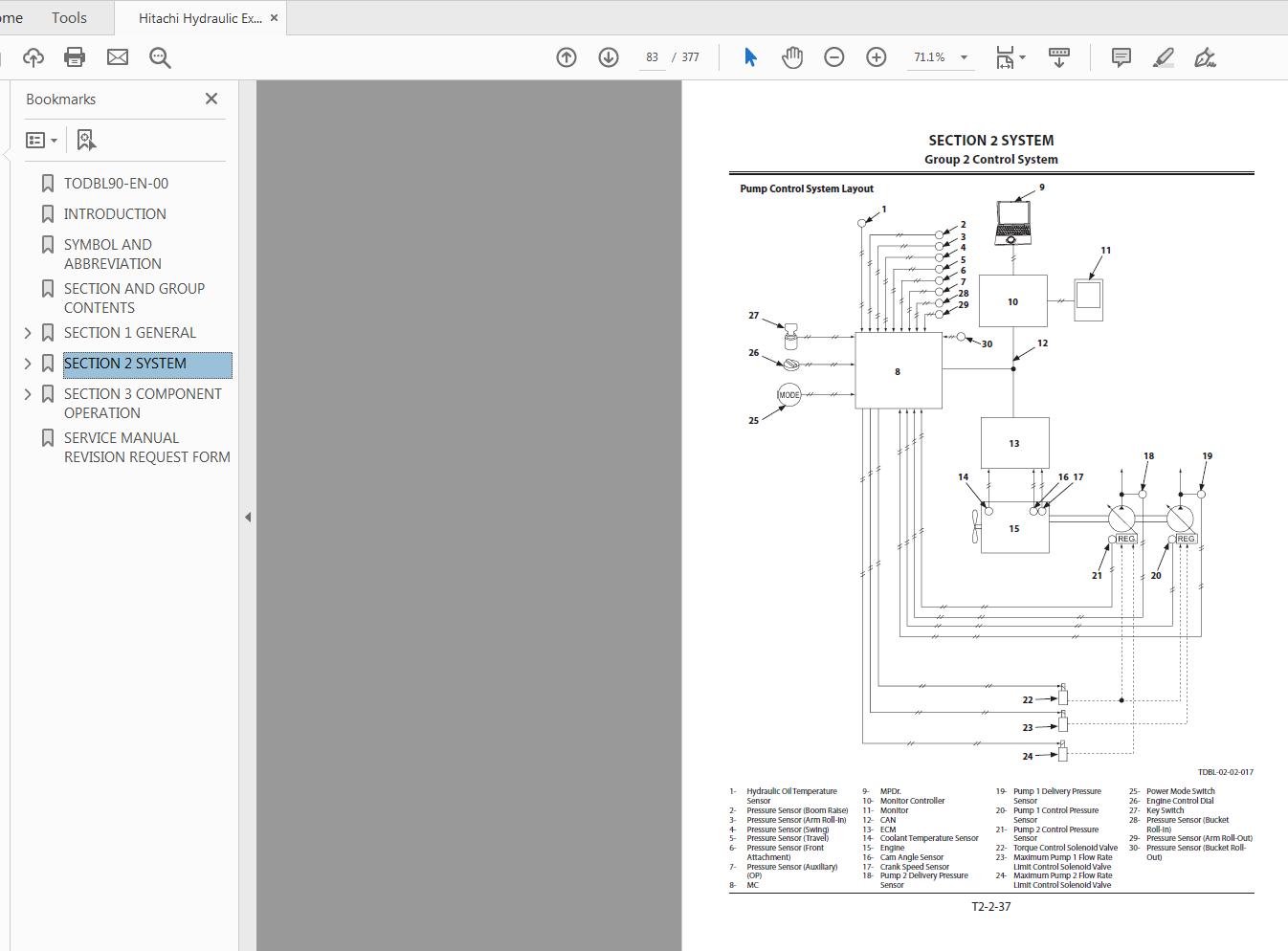The height and width of the screenshot is (951, 1288).
Task: Open SYMBOL AND ABBREVIATION bookmark
Action: 113,254
